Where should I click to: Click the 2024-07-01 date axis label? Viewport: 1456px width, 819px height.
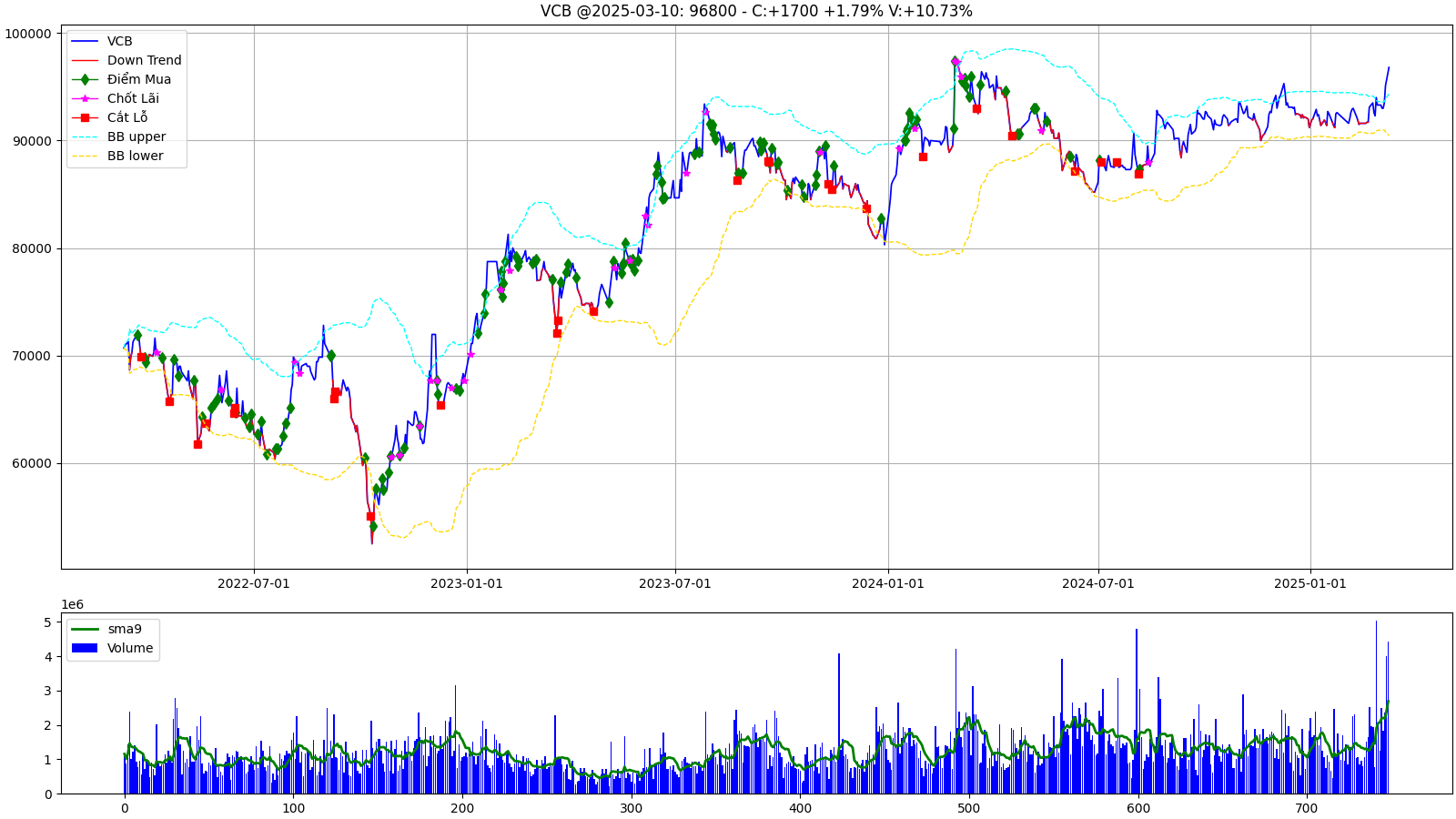coord(1098,583)
